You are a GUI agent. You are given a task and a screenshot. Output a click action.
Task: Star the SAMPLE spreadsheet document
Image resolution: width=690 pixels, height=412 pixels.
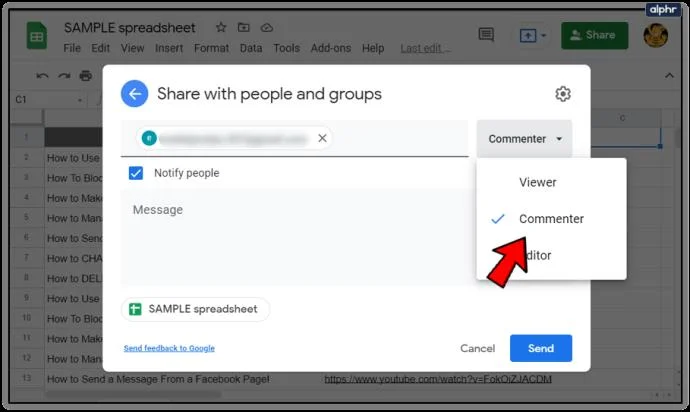(221, 28)
